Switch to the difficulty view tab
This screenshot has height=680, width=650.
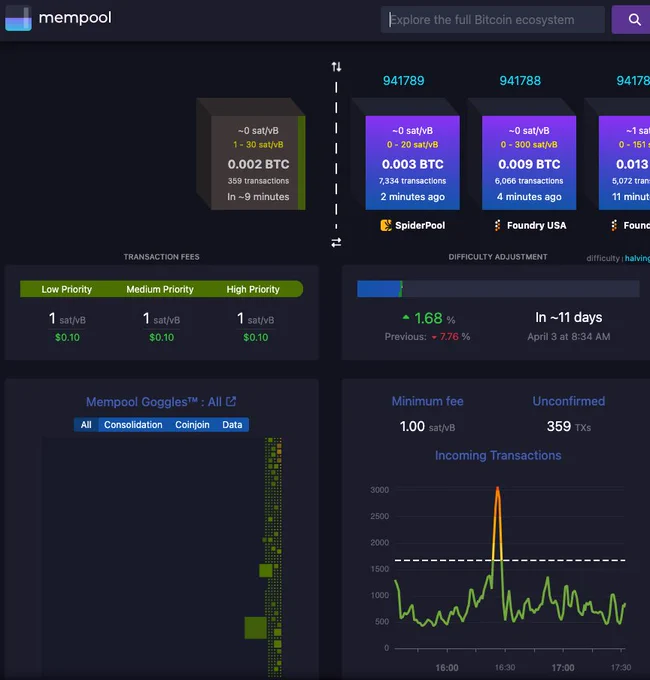[603, 258]
